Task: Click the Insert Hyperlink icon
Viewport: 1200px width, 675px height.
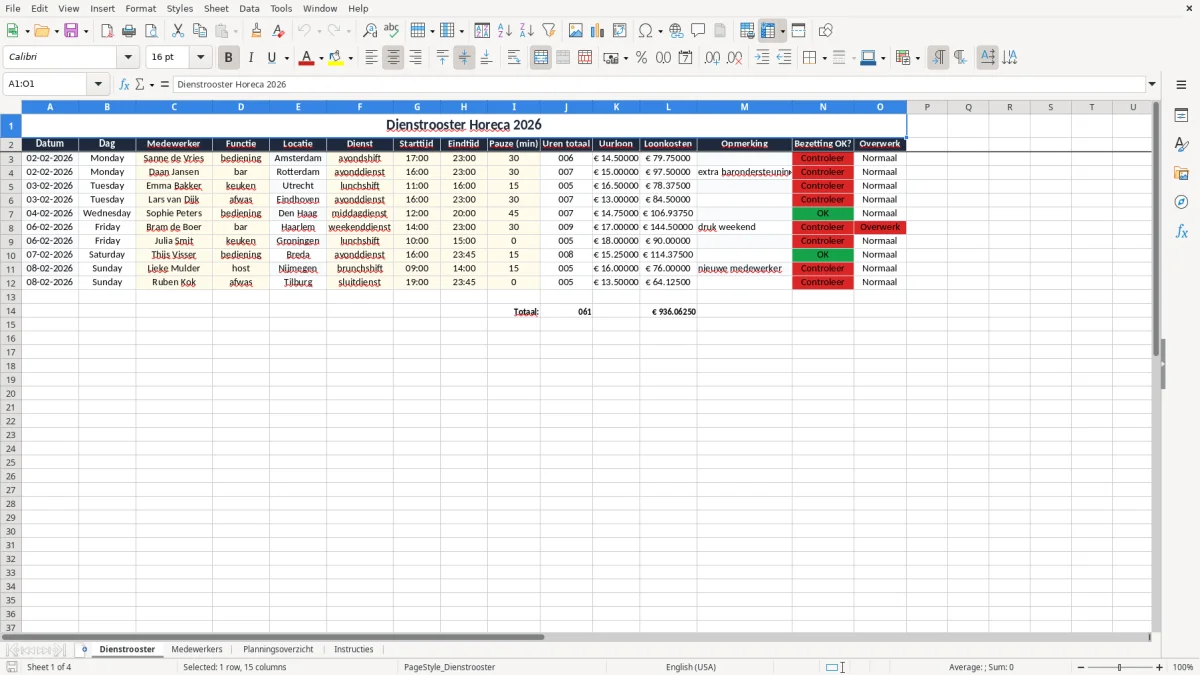Action: 677,31
